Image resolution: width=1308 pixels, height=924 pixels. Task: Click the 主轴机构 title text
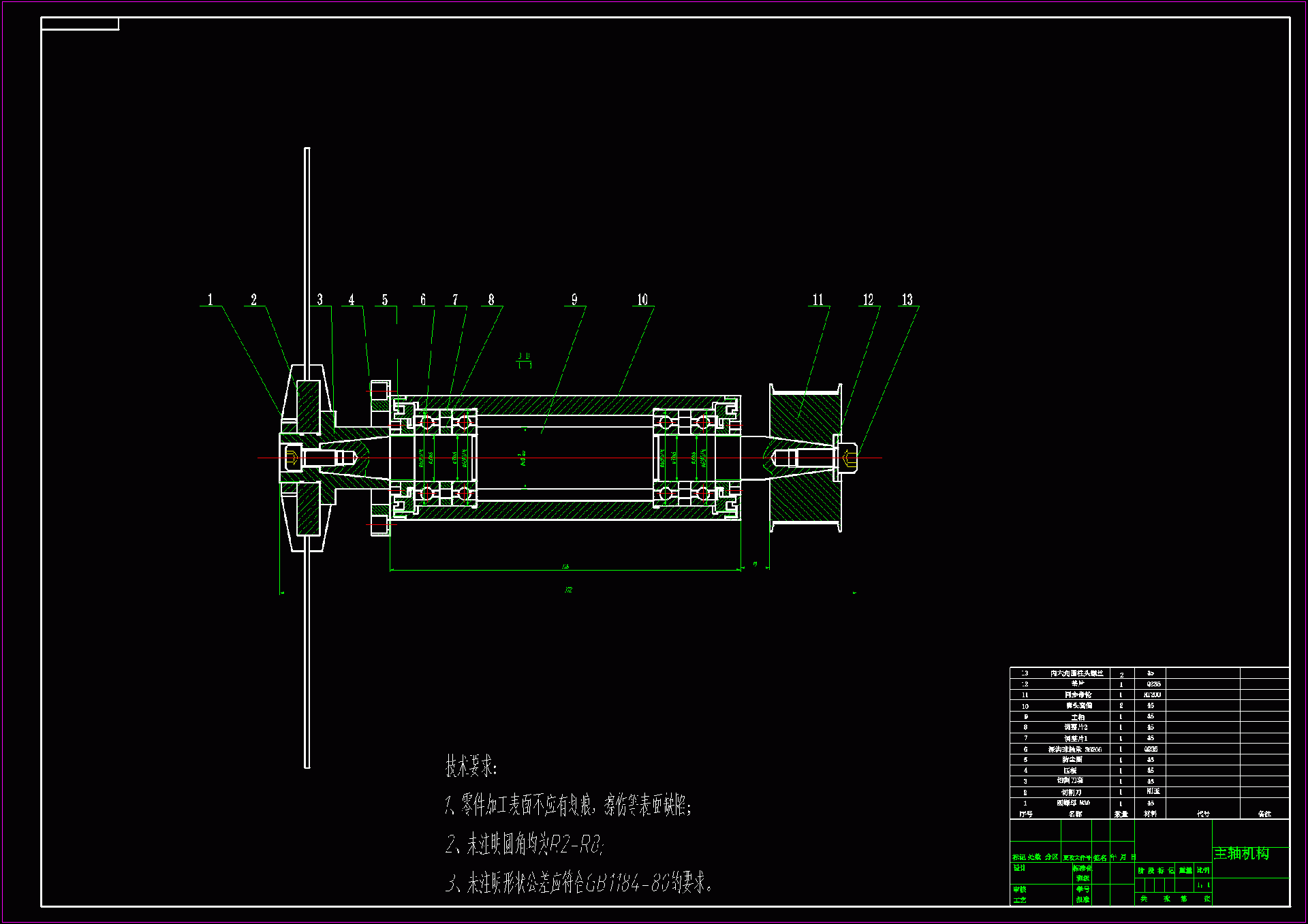tap(1241, 853)
